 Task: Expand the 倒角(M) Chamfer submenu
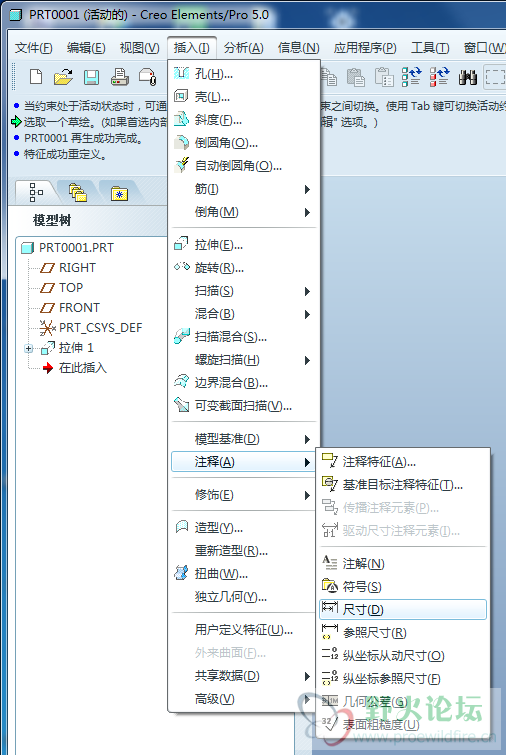click(x=244, y=212)
